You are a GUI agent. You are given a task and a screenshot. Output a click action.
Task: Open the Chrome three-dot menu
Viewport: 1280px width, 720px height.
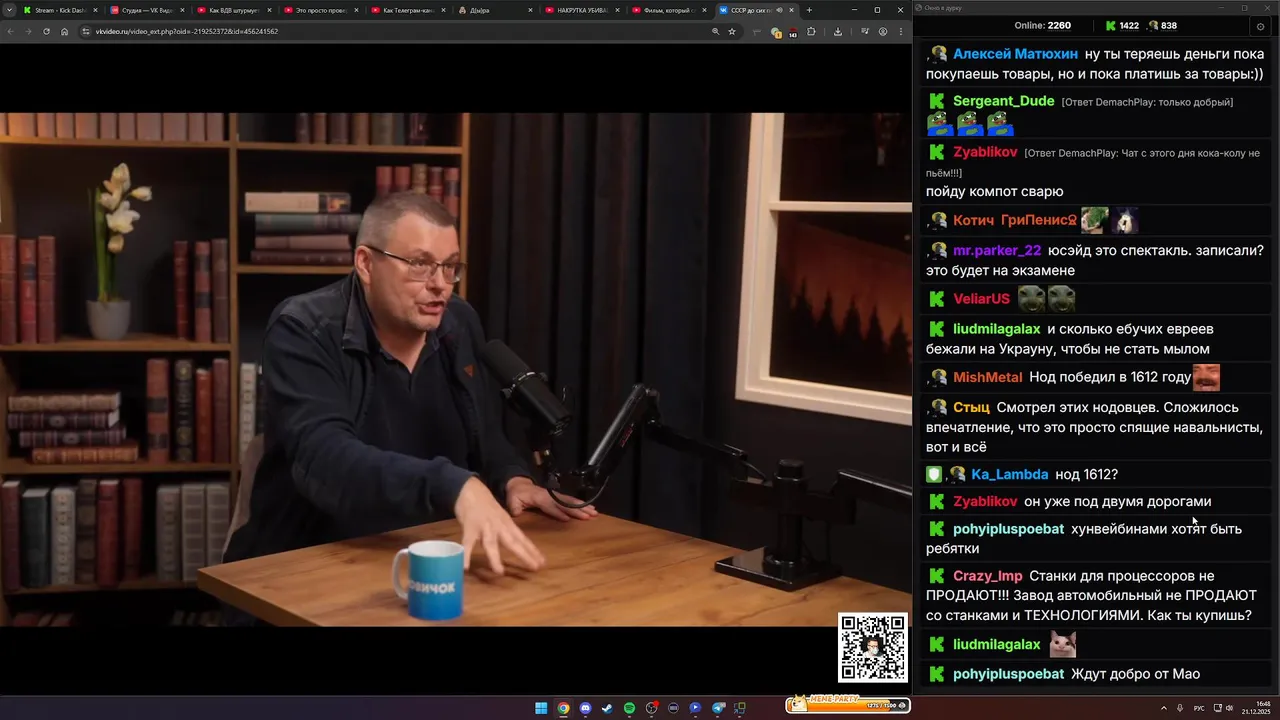tap(901, 31)
